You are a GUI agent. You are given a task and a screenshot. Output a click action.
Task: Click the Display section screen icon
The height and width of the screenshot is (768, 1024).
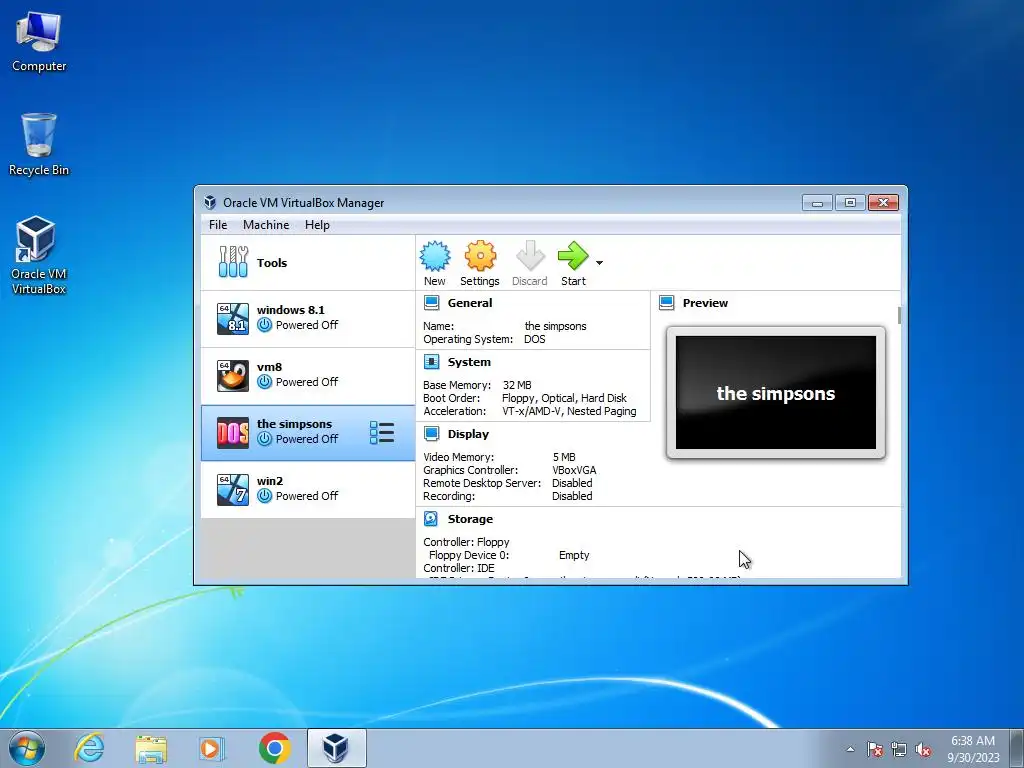[431, 434]
